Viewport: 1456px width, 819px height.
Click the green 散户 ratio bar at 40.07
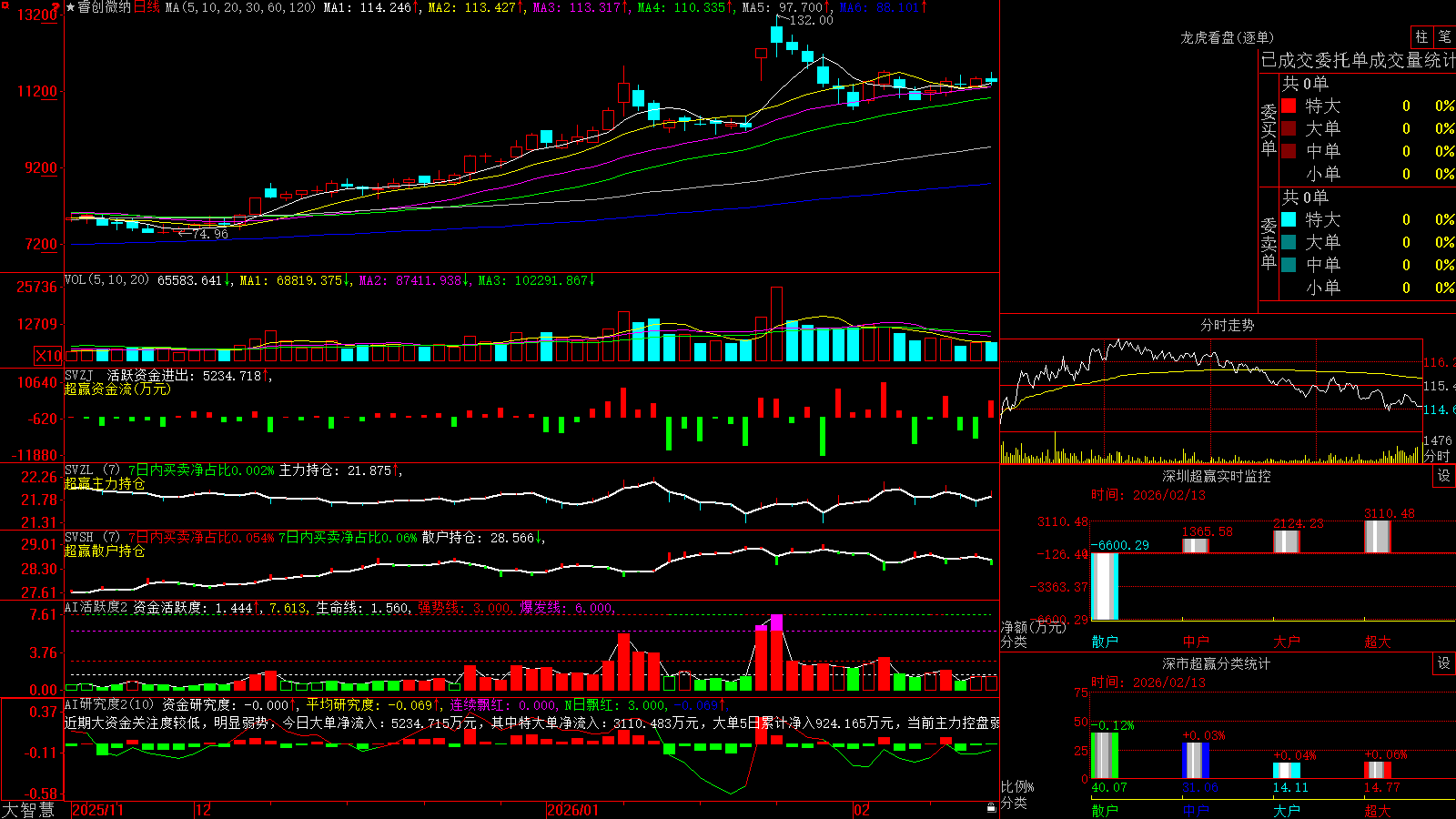1105,755
